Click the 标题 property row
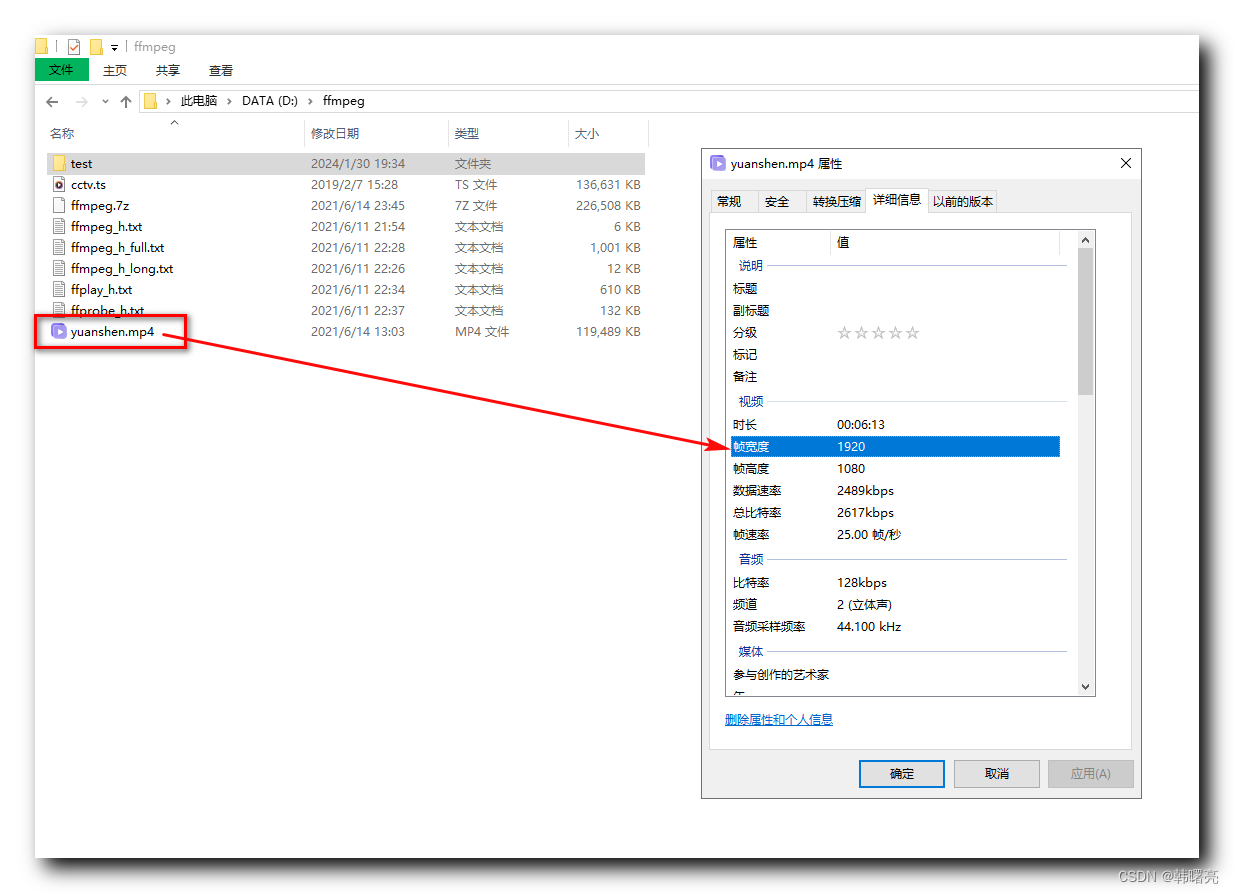Screen dimensions: 1234x893 click(895, 289)
